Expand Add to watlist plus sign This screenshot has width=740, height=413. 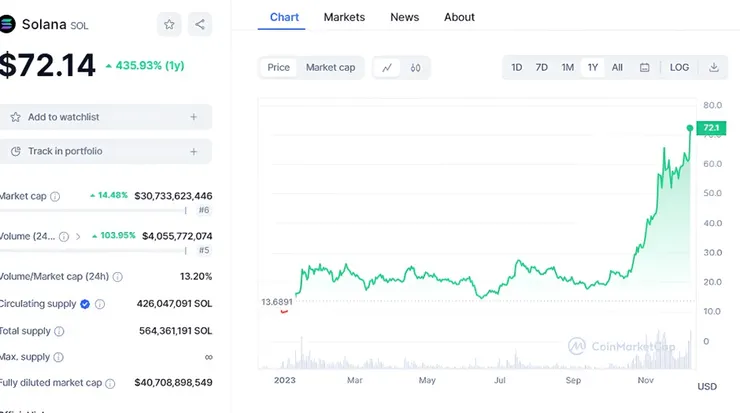point(193,117)
